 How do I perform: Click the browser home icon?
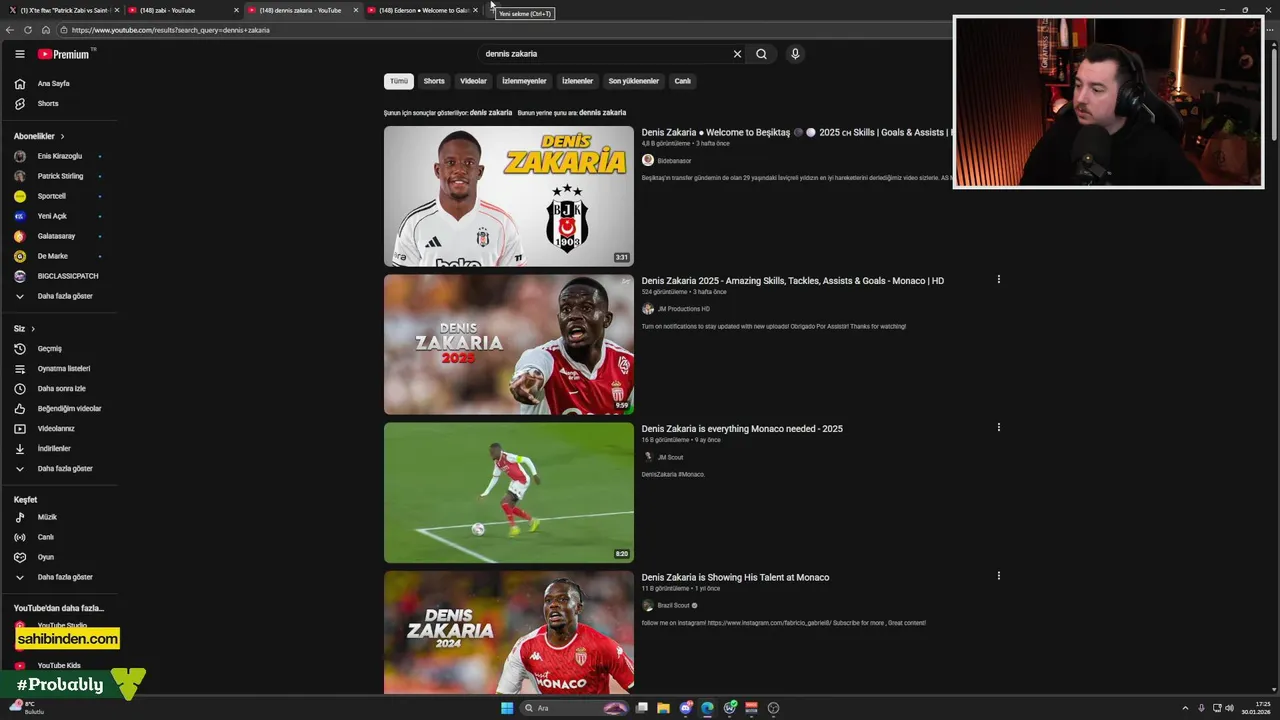coord(46,30)
